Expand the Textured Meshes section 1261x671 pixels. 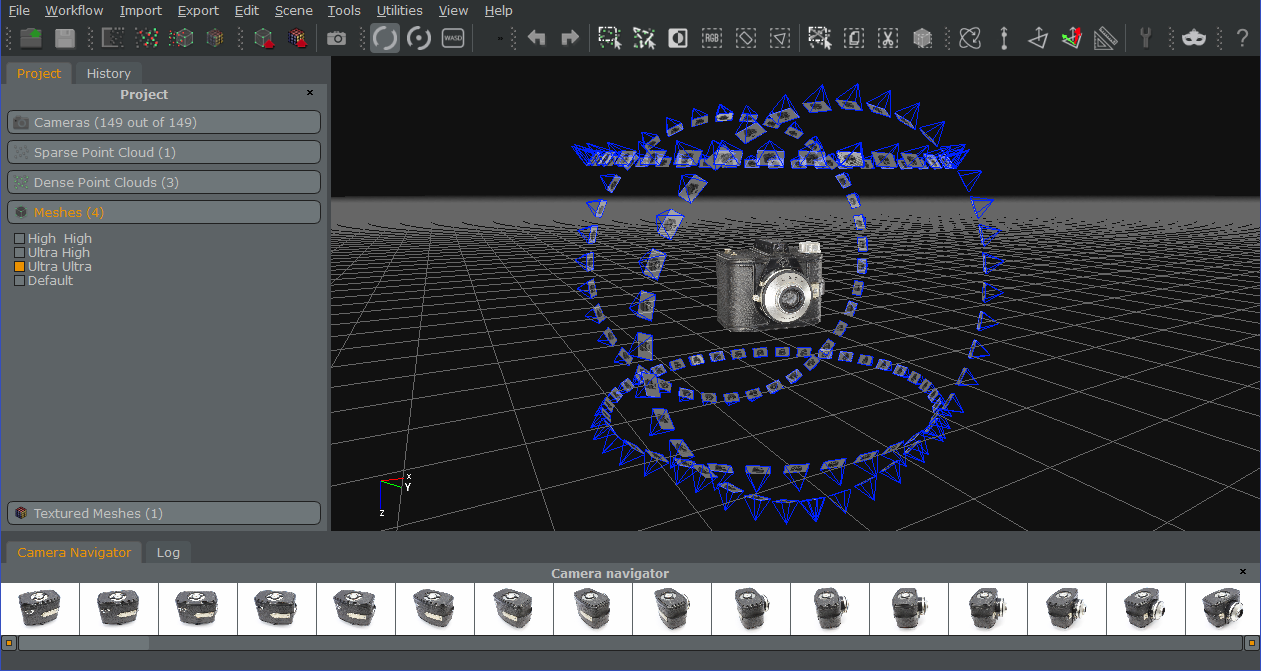[164, 513]
